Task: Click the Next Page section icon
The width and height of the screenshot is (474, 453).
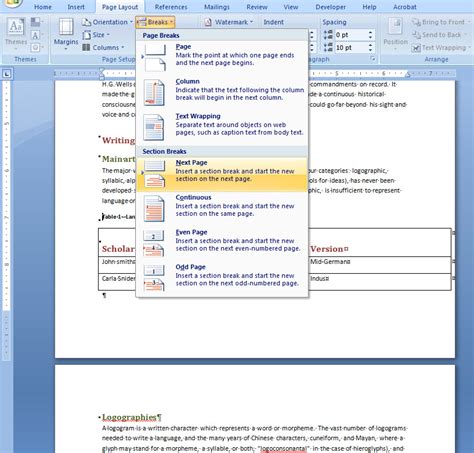Action: coord(154,174)
